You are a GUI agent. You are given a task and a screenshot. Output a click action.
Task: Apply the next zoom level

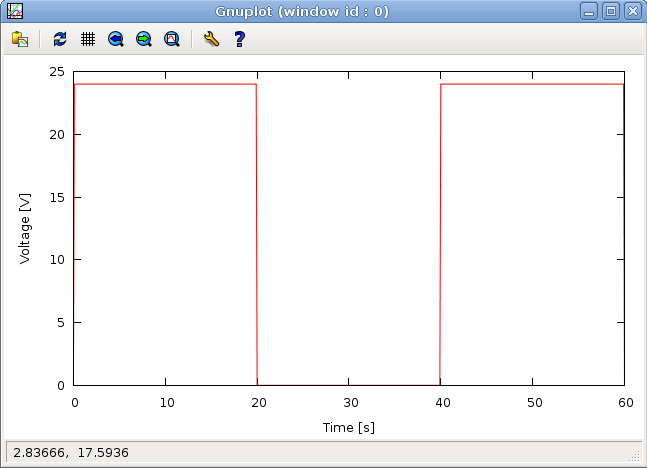point(144,39)
